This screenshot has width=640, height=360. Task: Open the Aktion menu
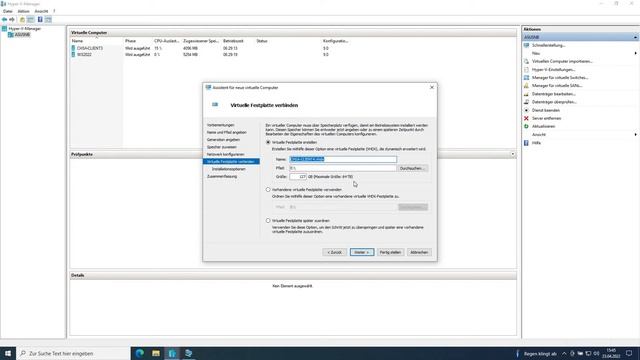click(x=24, y=11)
